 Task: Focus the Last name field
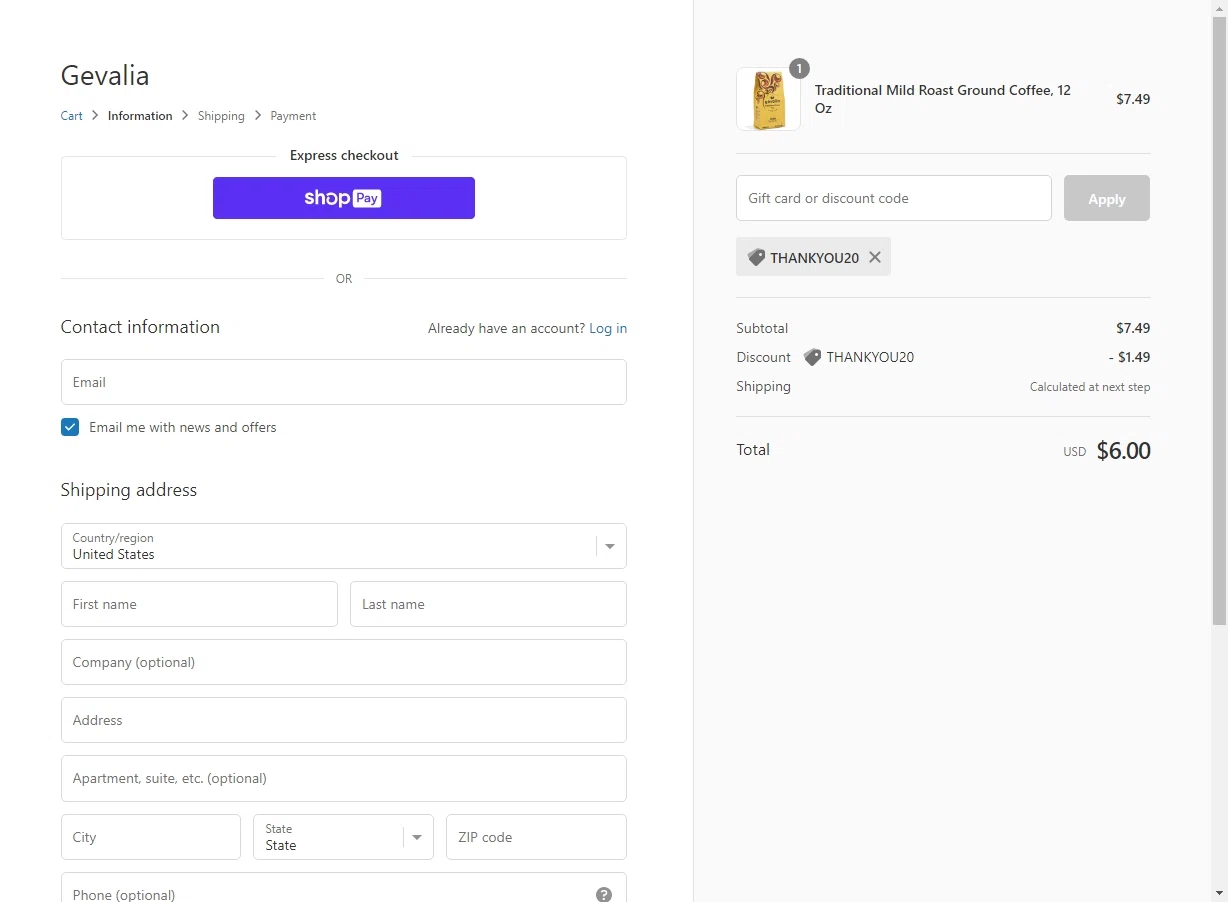[488, 604]
